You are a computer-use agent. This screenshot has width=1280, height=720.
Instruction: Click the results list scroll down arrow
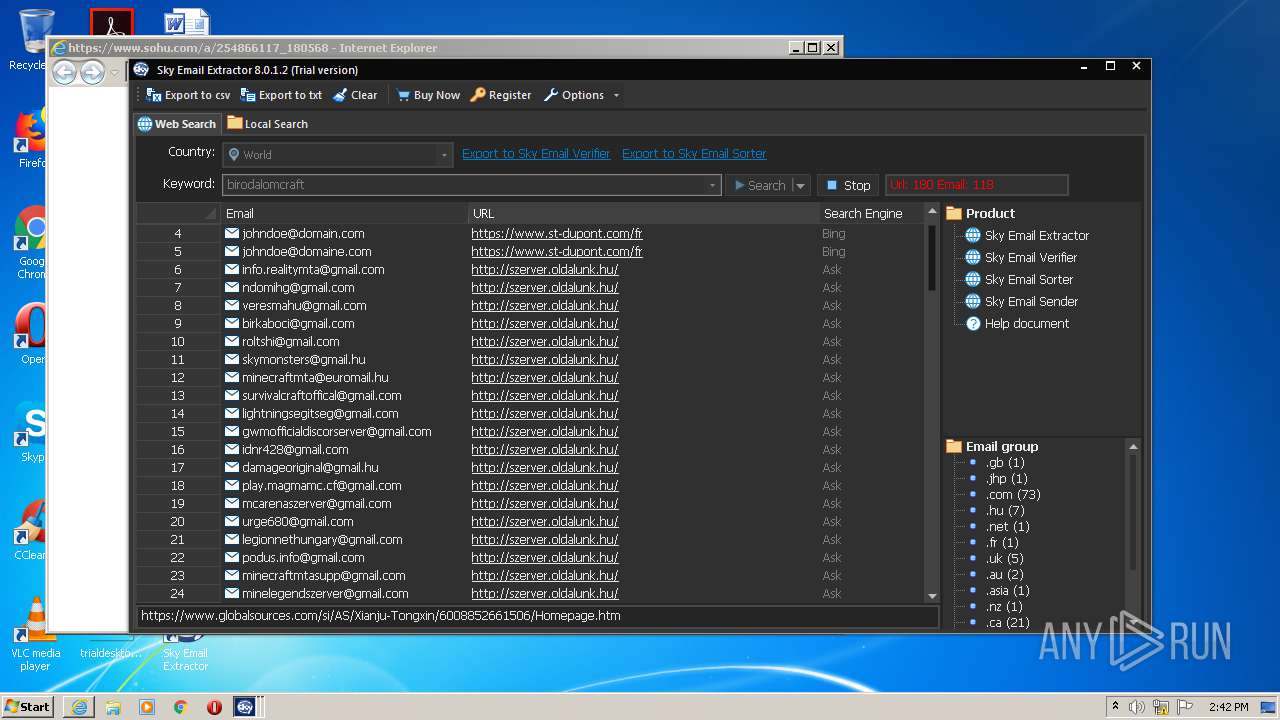pyautogui.click(x=932, y=596)
